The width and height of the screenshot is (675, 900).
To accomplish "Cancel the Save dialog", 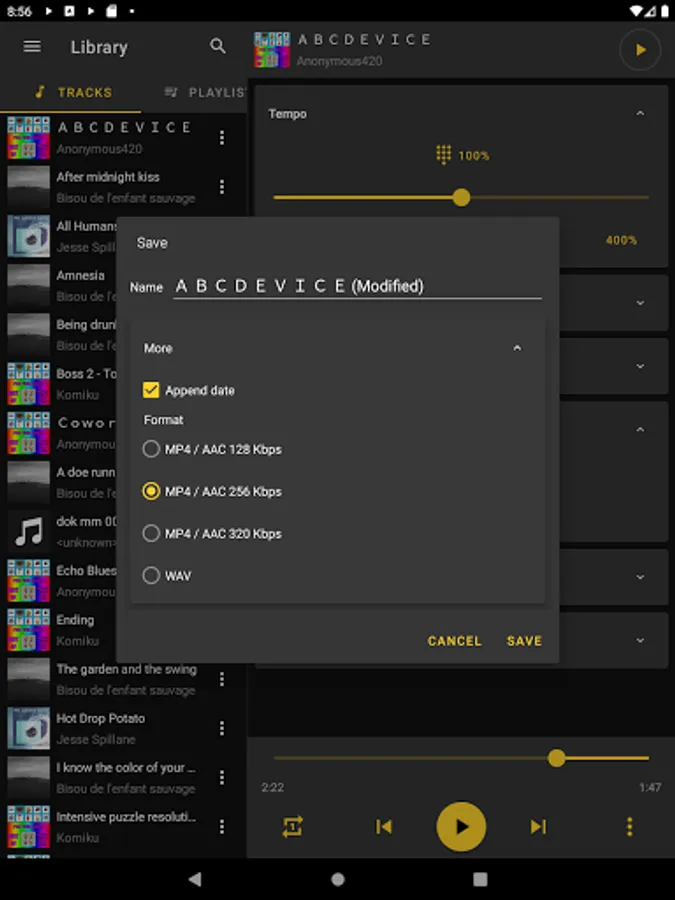I will point(454,641).
